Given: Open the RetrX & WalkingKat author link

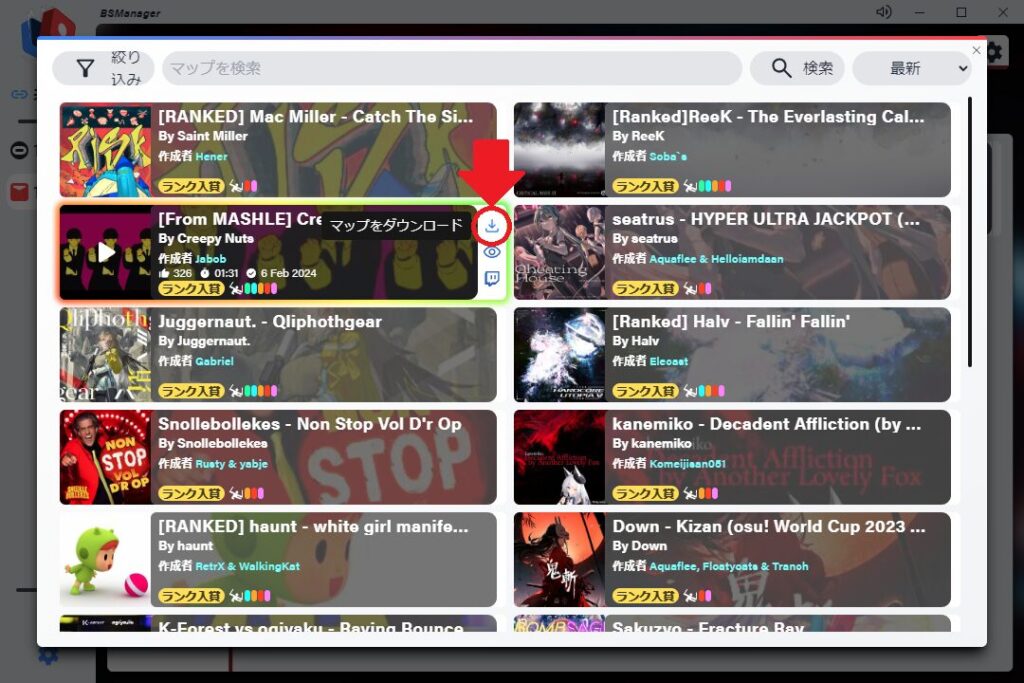Looking at the screenshot, I should point(248,566).
